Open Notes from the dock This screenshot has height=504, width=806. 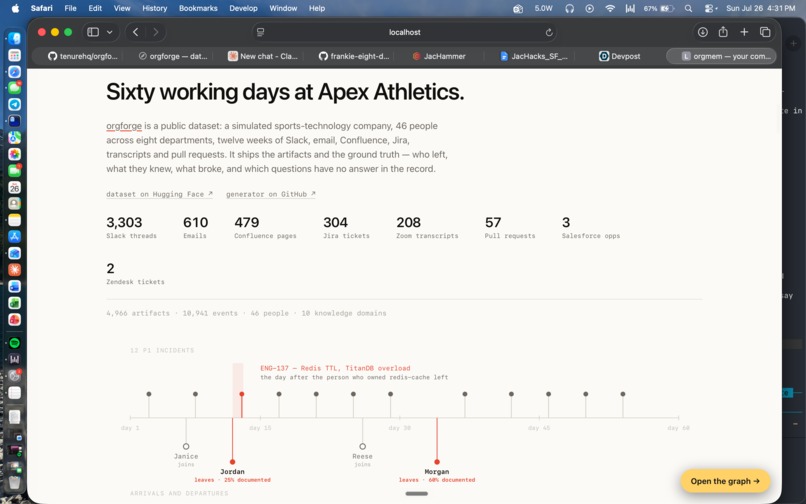[14, 220]
